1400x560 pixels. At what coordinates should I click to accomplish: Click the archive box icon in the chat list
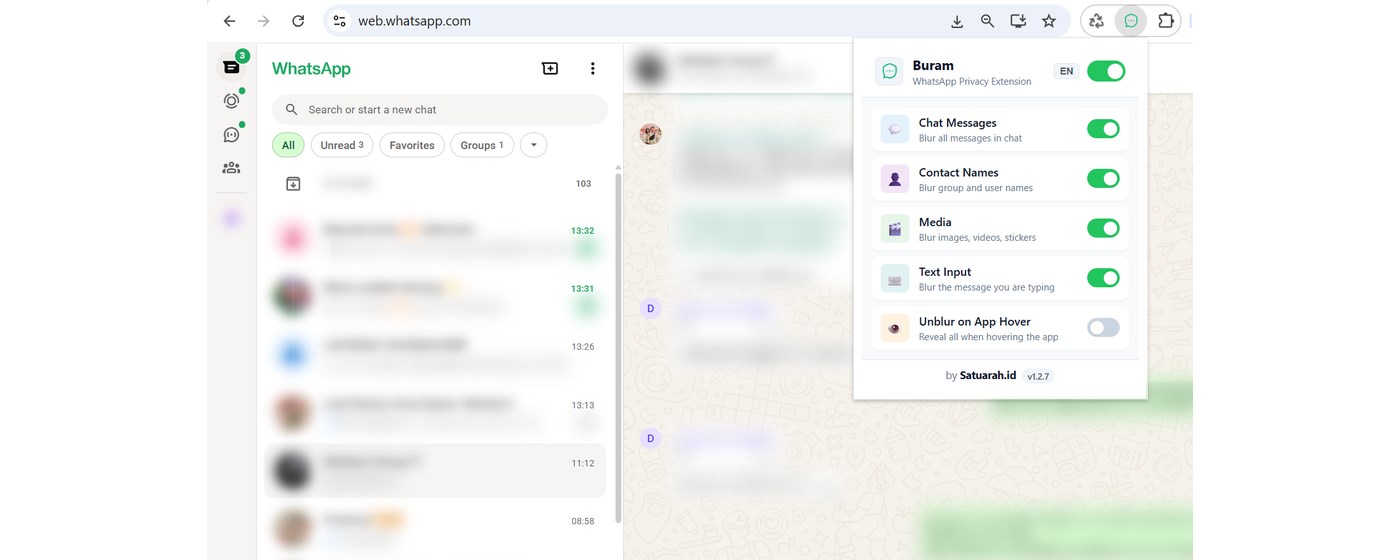pyautogui.click(x=293, y=184)
